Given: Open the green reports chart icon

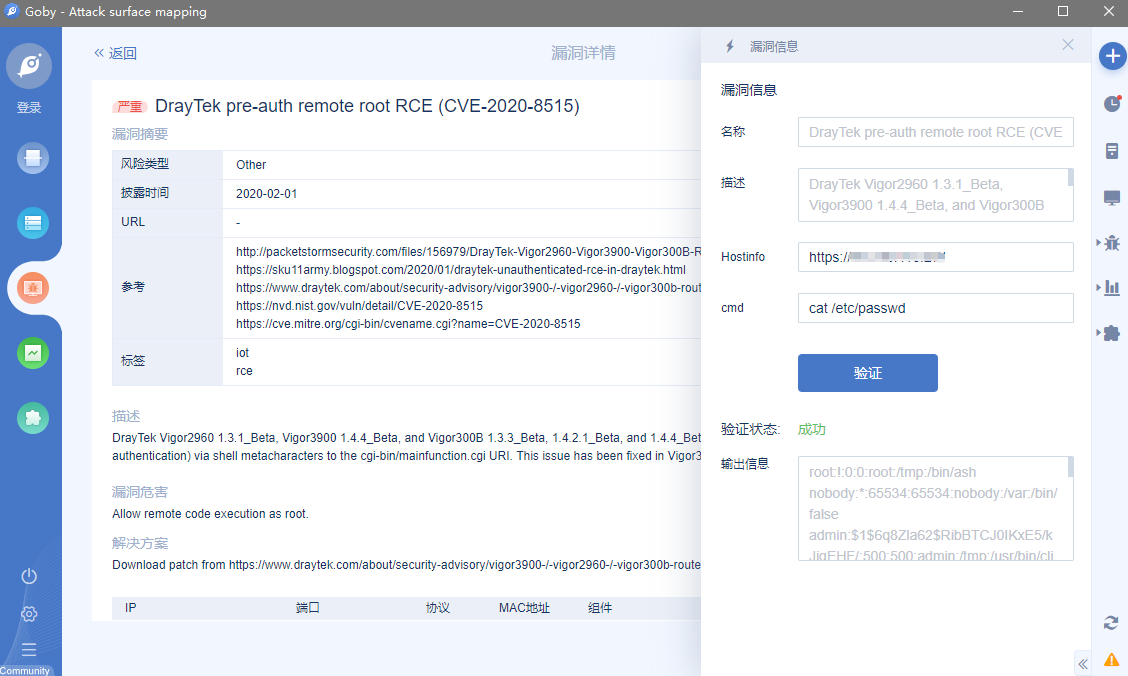Looking at the screenshot, I should click(32, 353).
